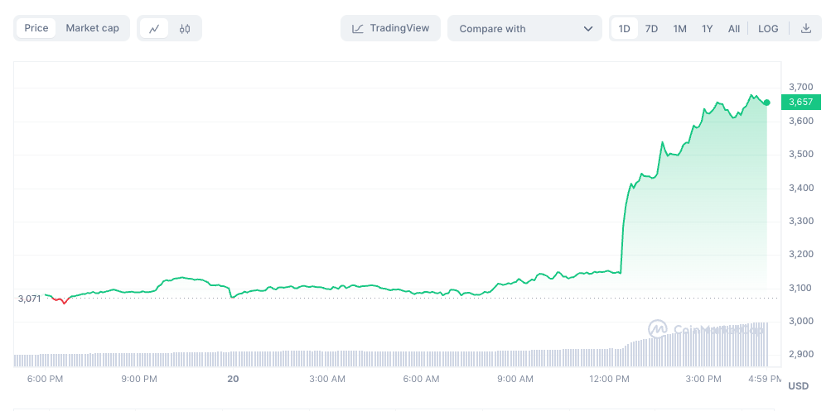Click the TradingView chart icon
Image resolution: width=832 pixels, height=412 pixels.
(x=358, y=29)
